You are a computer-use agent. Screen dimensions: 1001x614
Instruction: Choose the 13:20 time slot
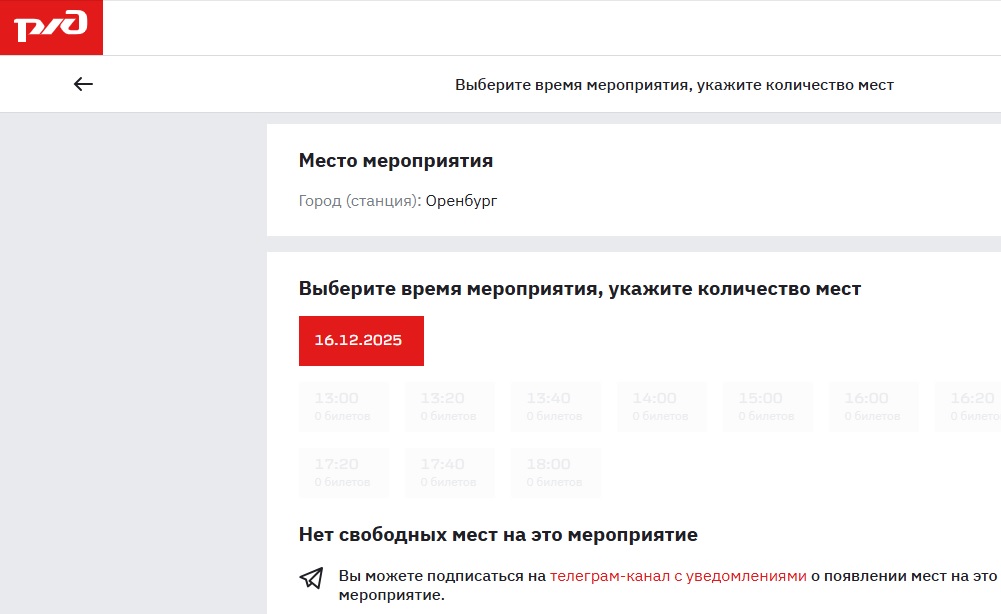click(x=449, y=406)
